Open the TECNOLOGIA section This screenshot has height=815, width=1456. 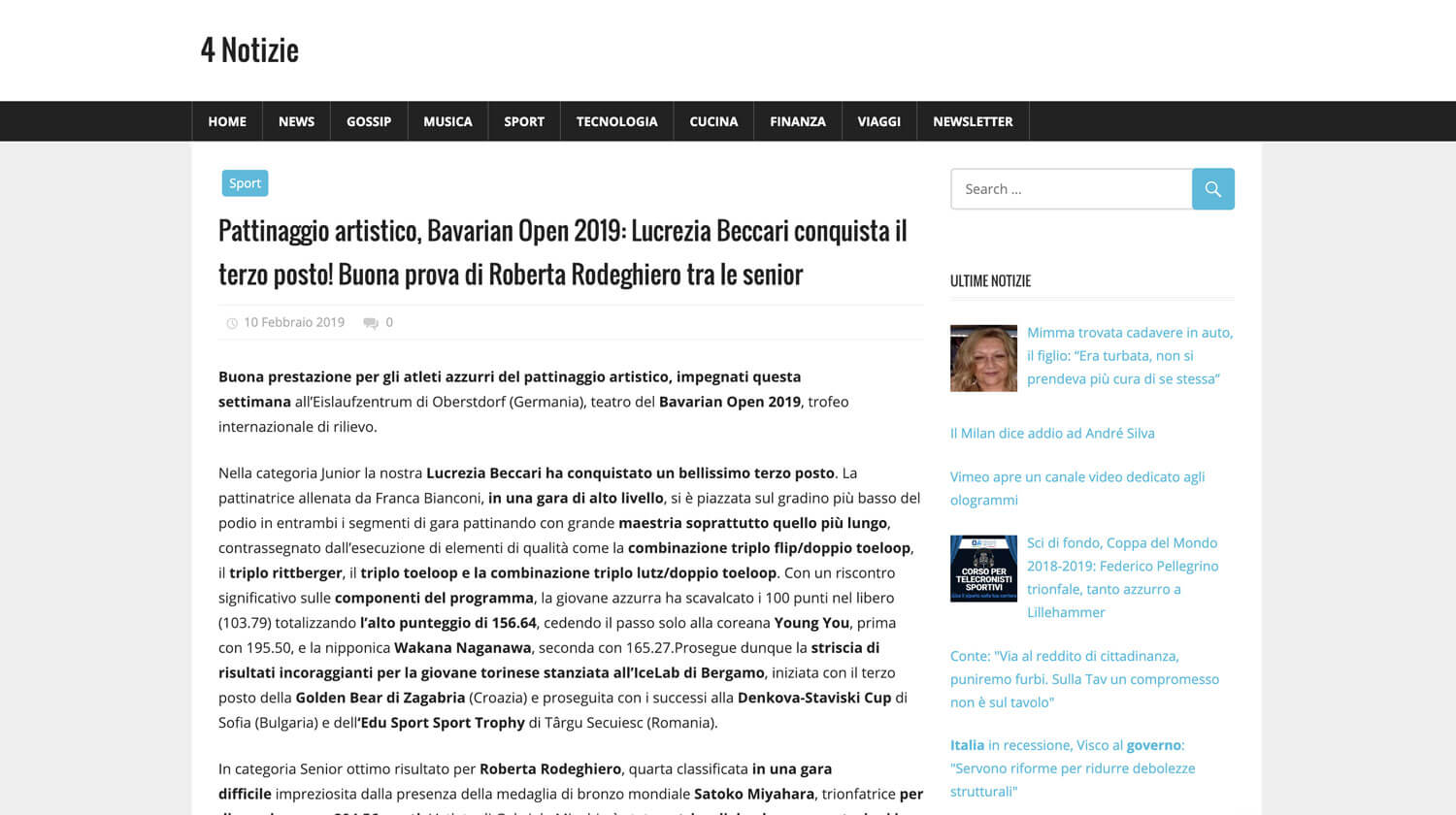click(617, 121)
